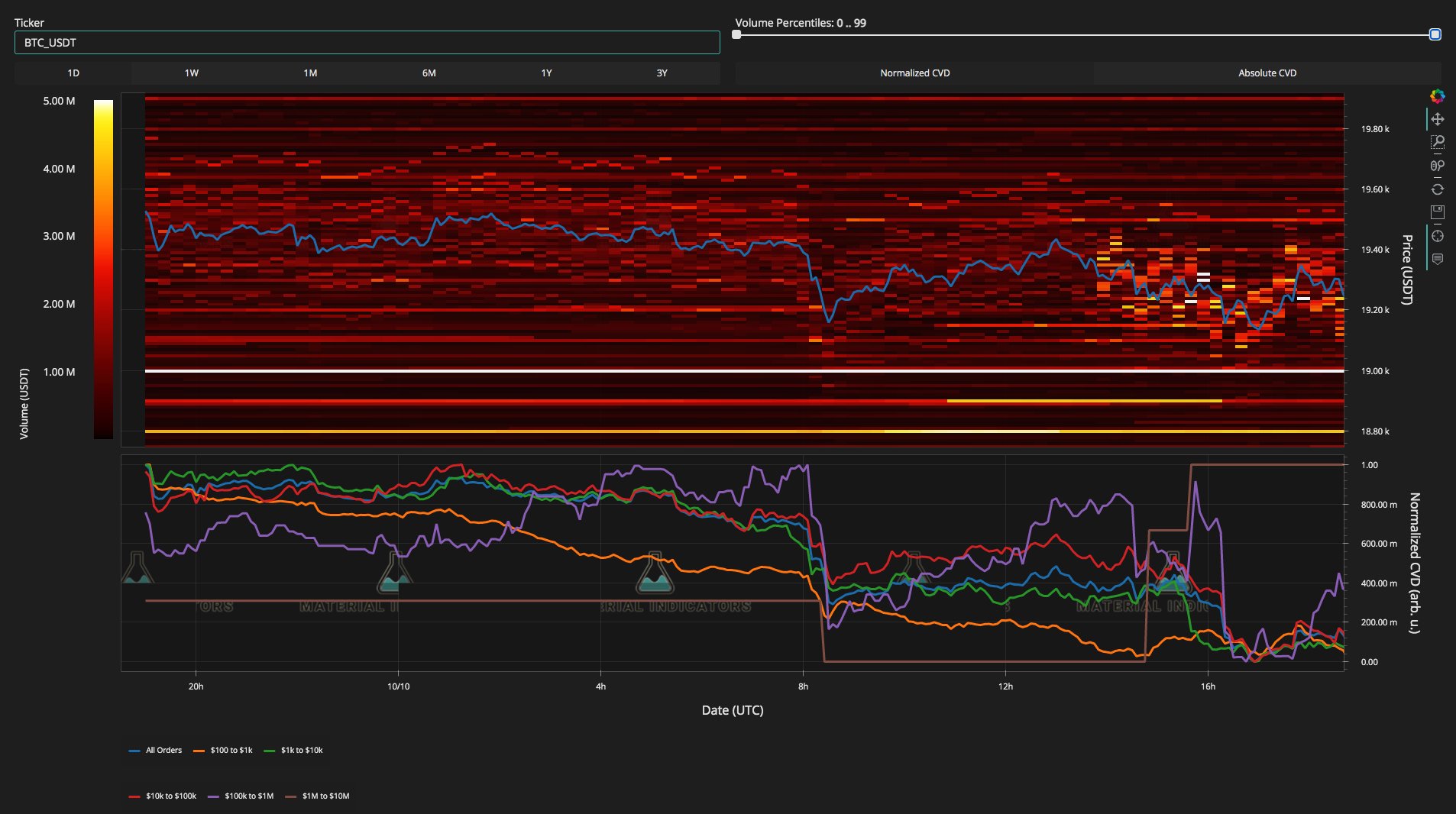Toggle the hover tooltip tool
Screen dimensions: 1456x814
click(1439, 259)
